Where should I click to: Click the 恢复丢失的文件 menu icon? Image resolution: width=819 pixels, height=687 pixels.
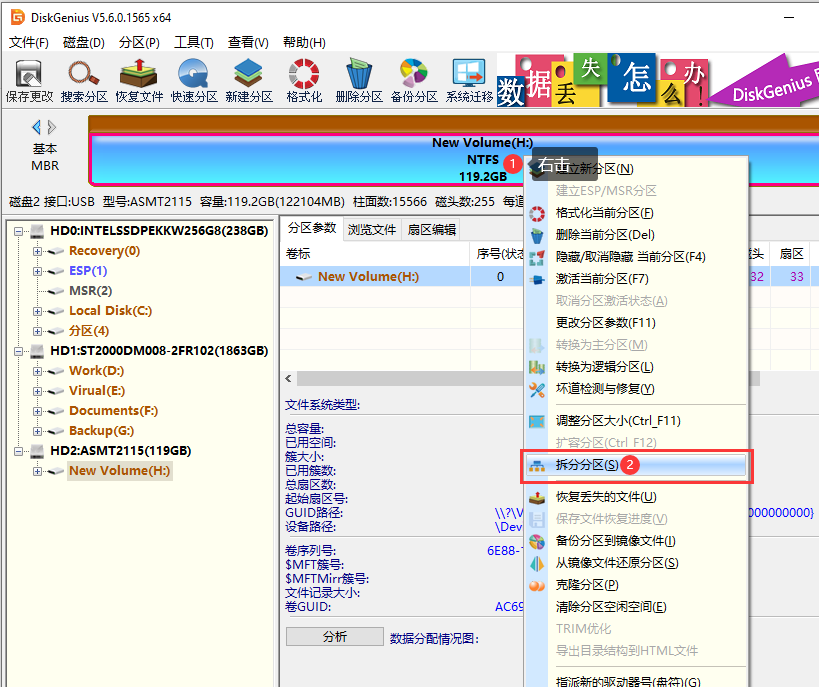click(x=537, y=497)
